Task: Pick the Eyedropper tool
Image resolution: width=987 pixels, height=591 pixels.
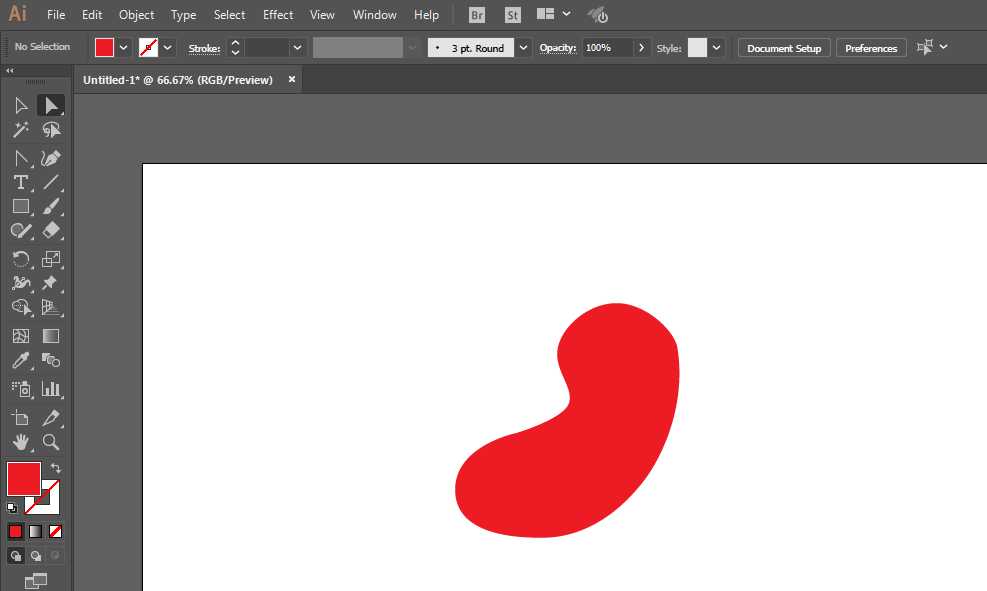Action: (21, 361)
